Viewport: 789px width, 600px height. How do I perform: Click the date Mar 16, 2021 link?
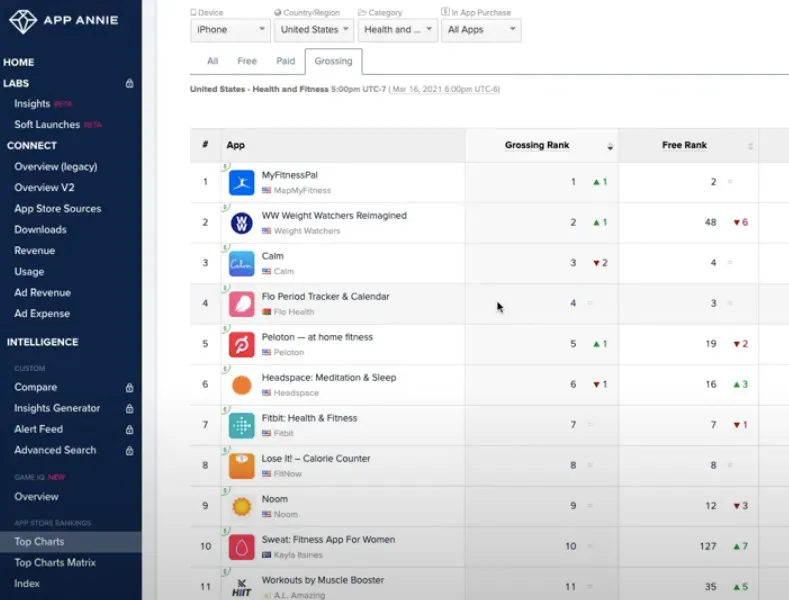[444, 90]
